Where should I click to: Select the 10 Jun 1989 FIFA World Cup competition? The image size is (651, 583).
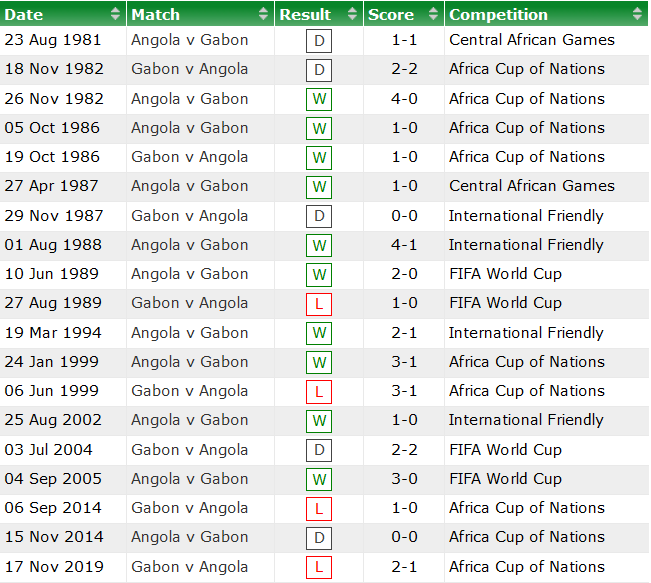pos(505,274)
